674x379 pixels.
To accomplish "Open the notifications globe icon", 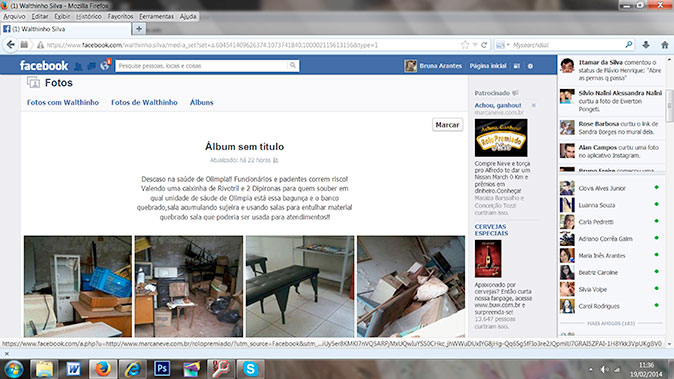I will click(x=104, y=66).
